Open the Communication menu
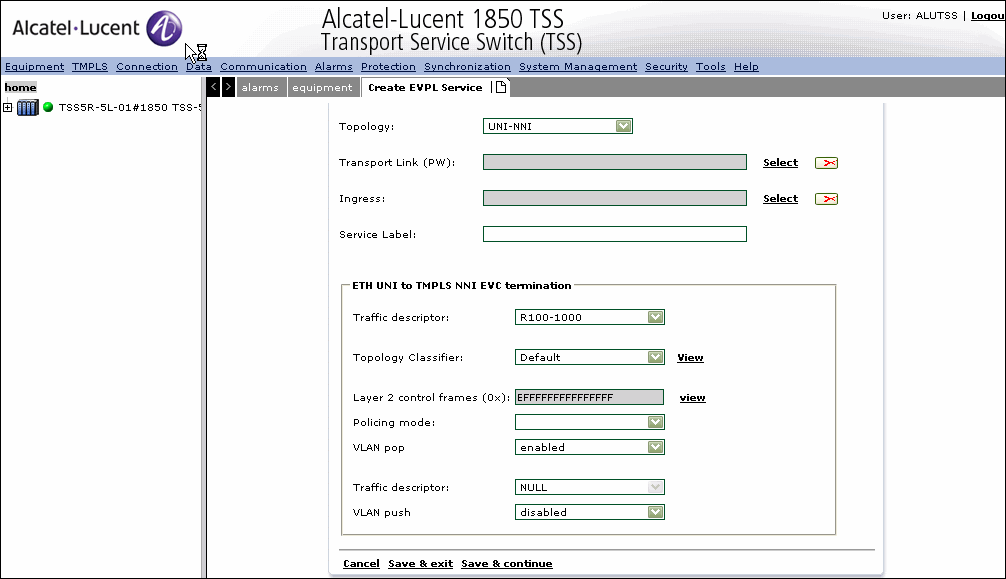 pyautogui.click(x=263, y=67)
